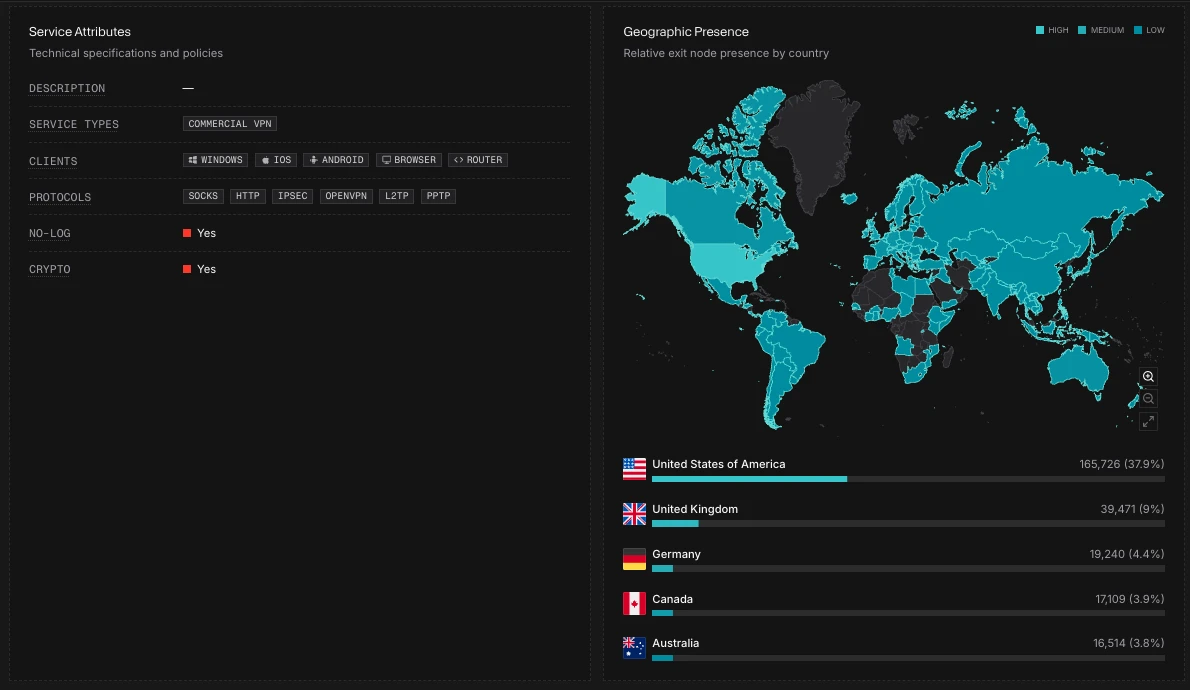Click the Australia flag icon
Image resolution: width=1190 pixels, height=690 pixels.
(634, 647)
